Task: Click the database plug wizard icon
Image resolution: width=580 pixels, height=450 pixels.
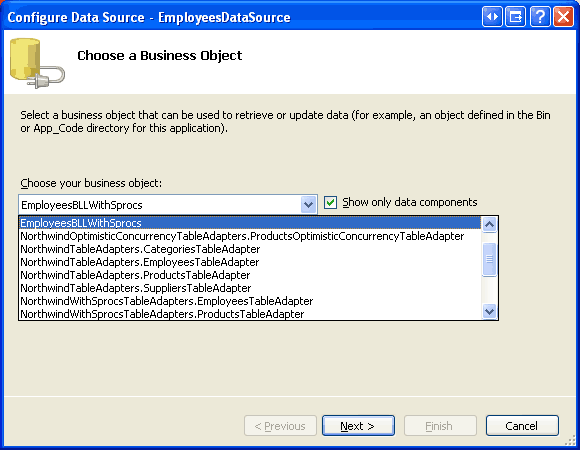Action: 37,63
